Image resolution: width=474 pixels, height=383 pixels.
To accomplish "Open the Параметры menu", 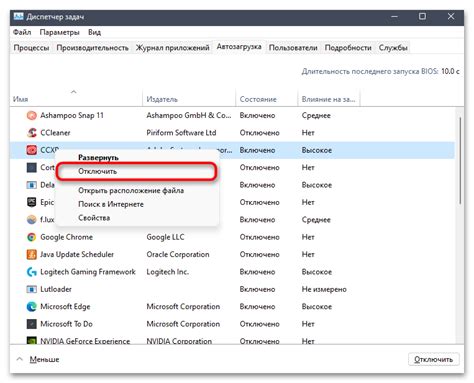I will tap(59, 32).
